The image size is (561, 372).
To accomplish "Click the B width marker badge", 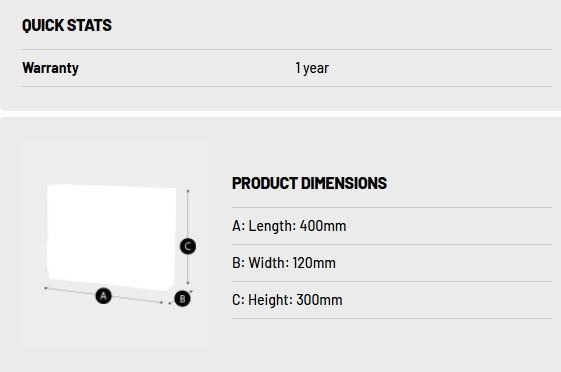I will (x=182, y=299).
